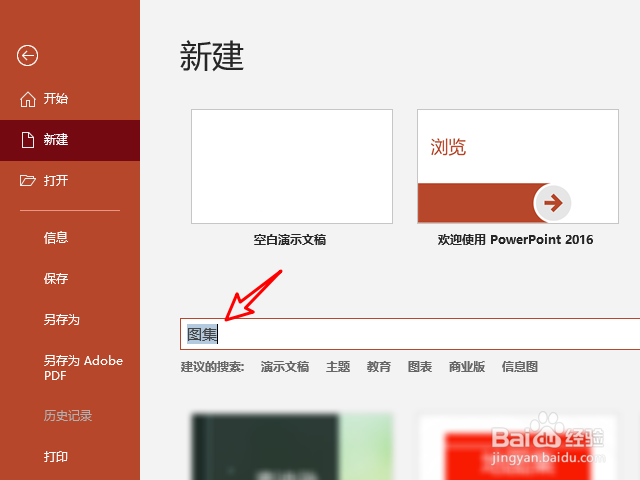This screenshot has height=480, width=640.
Task: Click the 欢迎使用 PowerPoint 2016 label
Action: coord(516,240)
